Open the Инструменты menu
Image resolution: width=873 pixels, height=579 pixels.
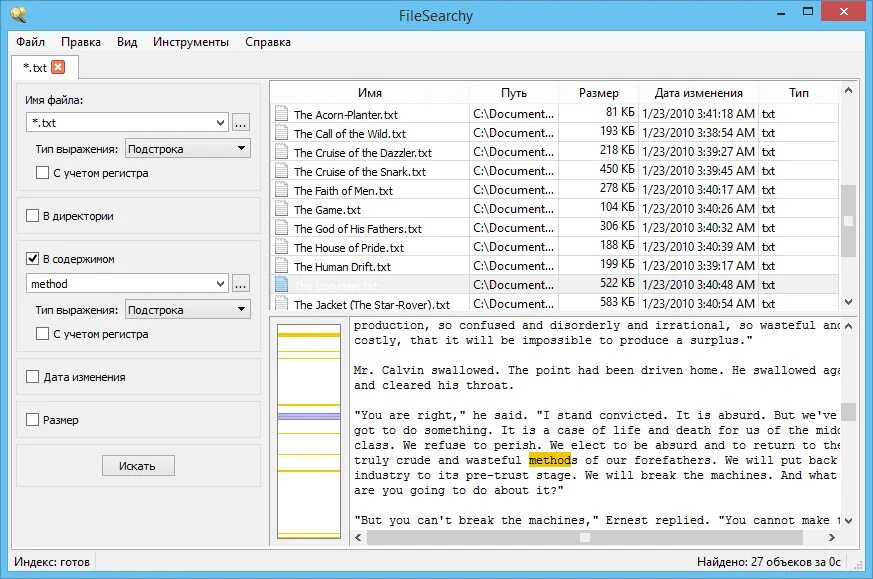point(191,42)
